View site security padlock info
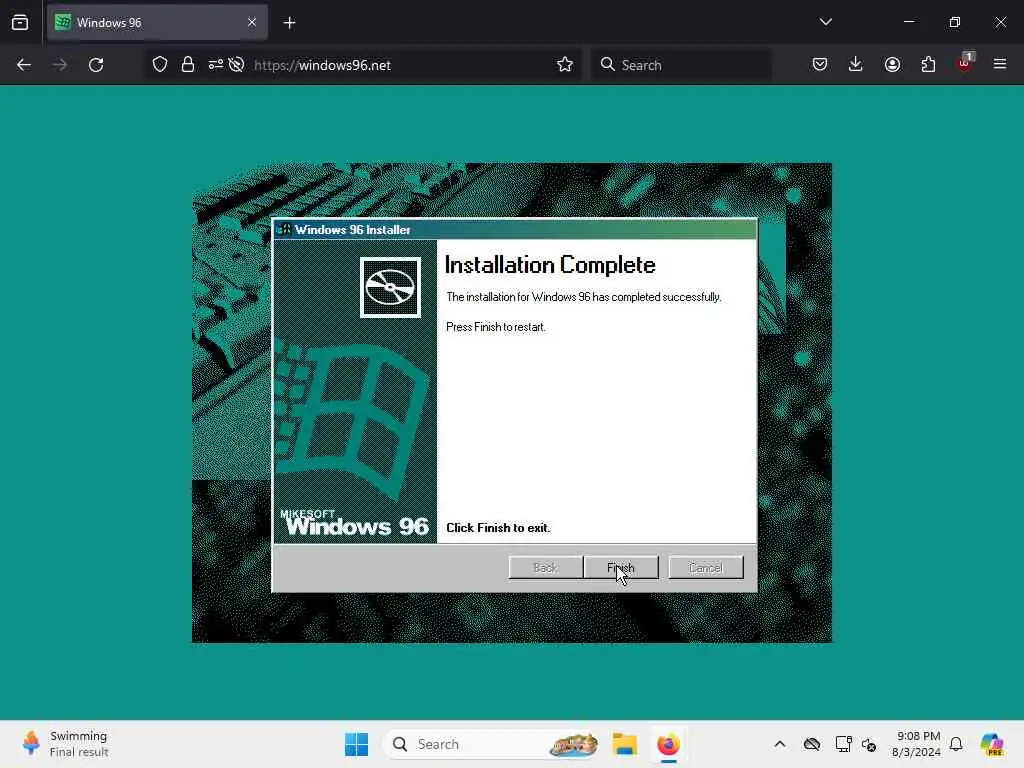Screen dimensions: 1024x768 [x=188, y=65]
